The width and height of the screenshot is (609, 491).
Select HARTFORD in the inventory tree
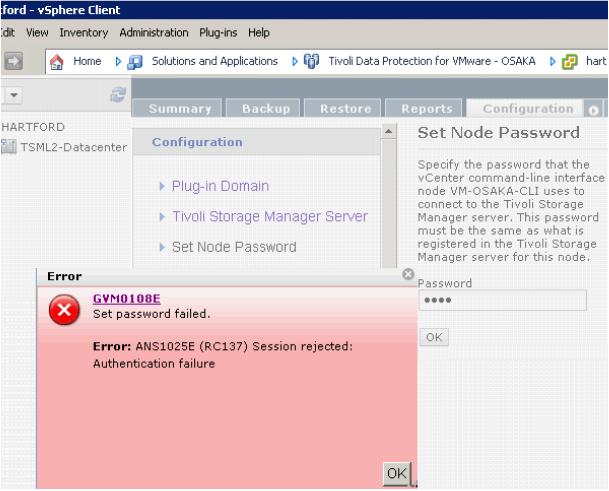33,127
